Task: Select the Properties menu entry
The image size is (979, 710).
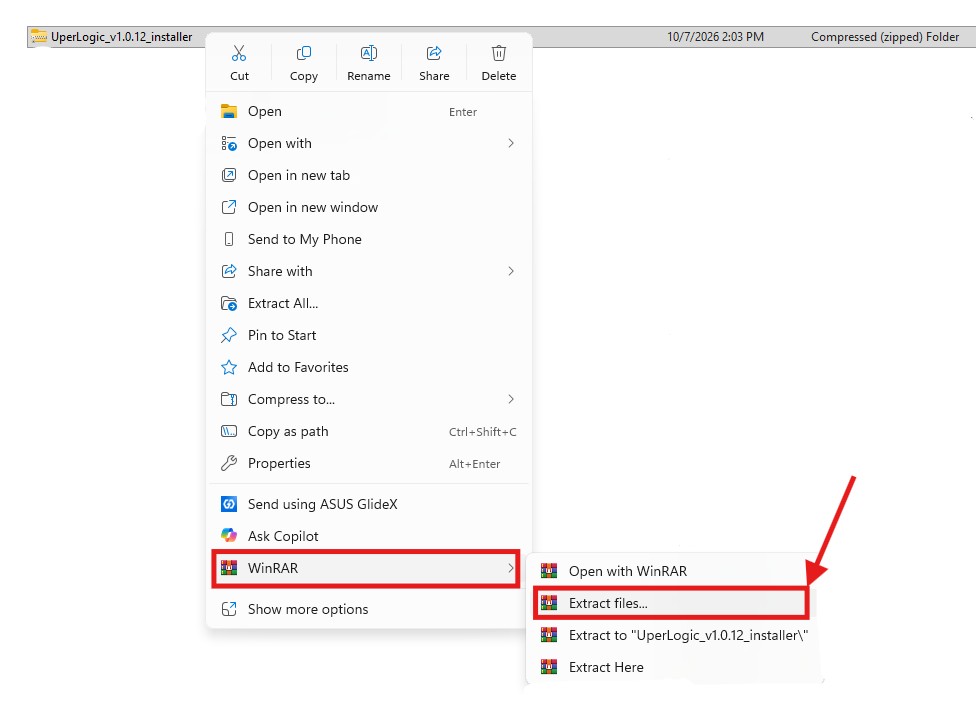Action: (369, 463)
